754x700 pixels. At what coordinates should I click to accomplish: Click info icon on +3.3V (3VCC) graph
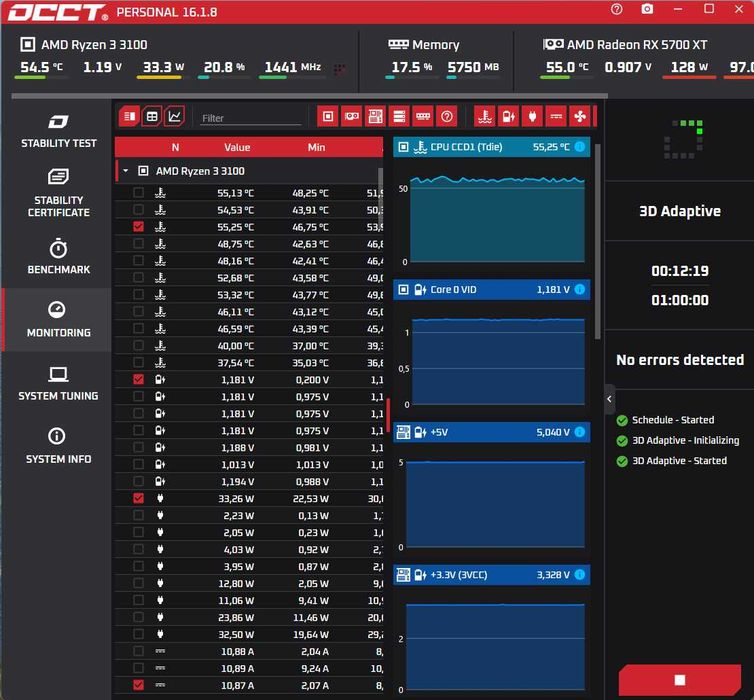click(580, 575)
